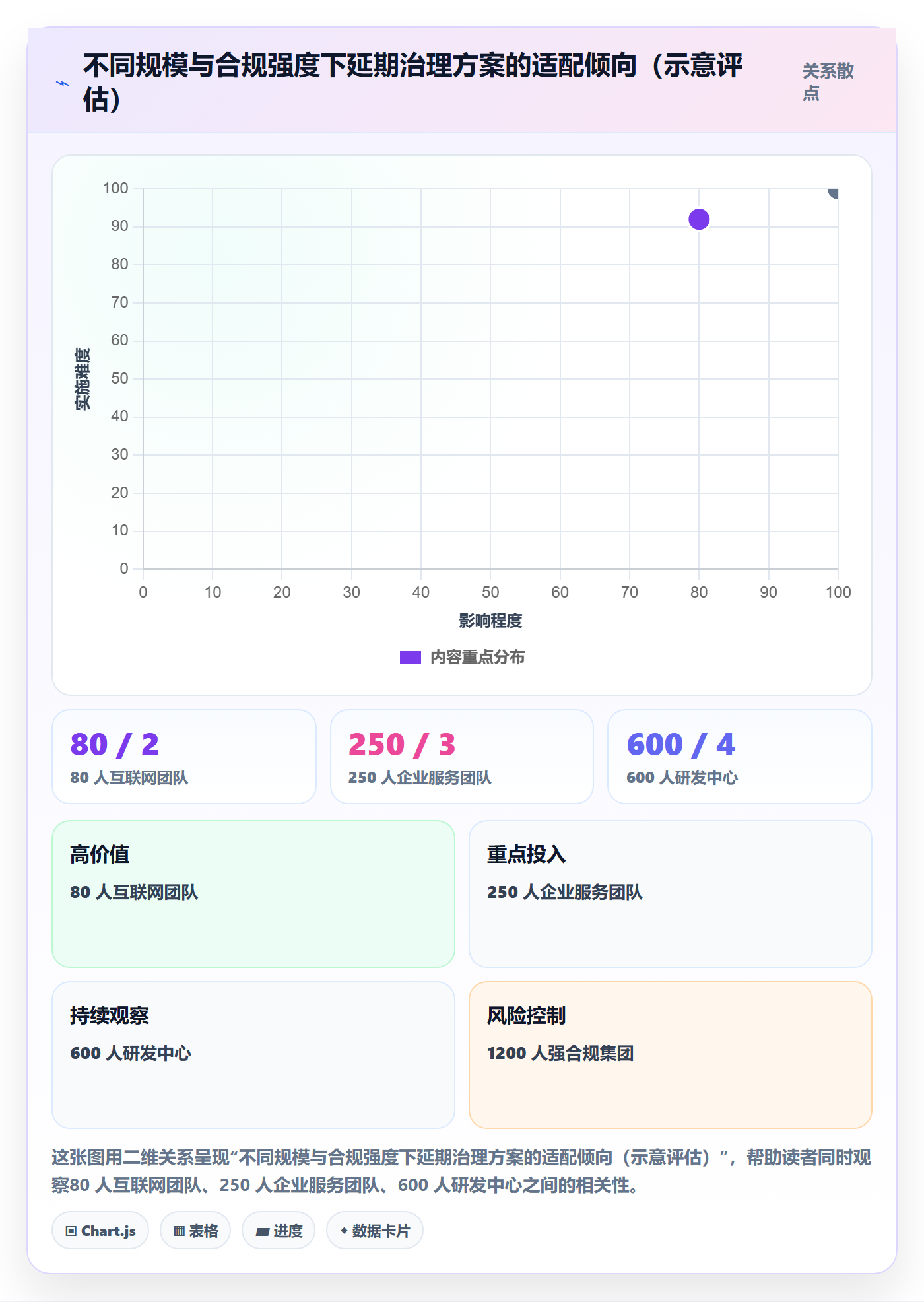Screen dimensions: 924x1302
Task: Click the 影响程度 x-axis title
Action: [x=490, y=621]
